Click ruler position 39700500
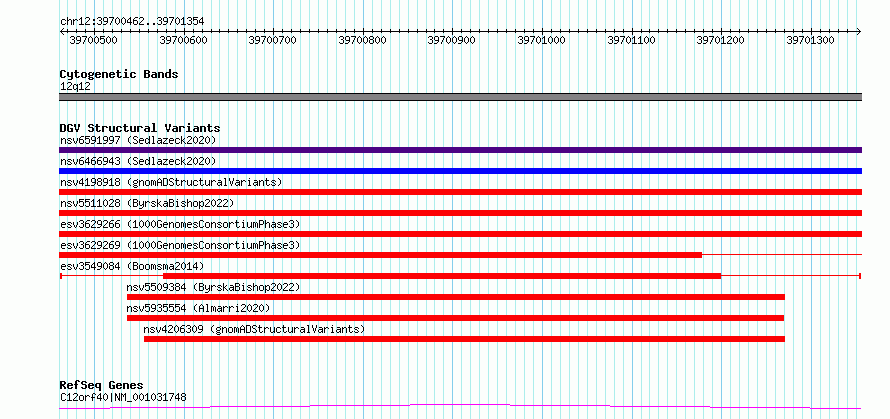This screenshot has height=419, width=890. [x=94, y=40]
